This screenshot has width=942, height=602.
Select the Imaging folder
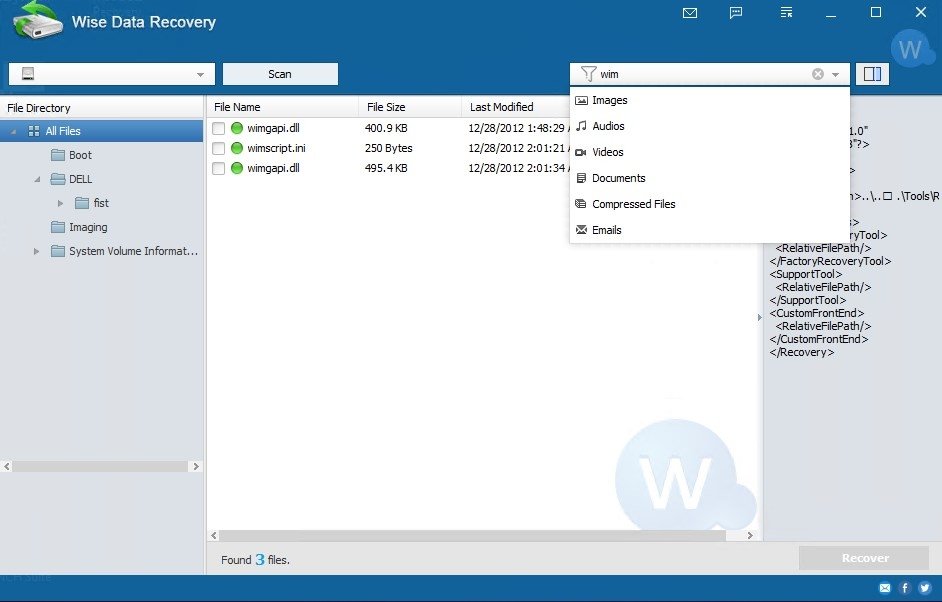click(88, 227)
